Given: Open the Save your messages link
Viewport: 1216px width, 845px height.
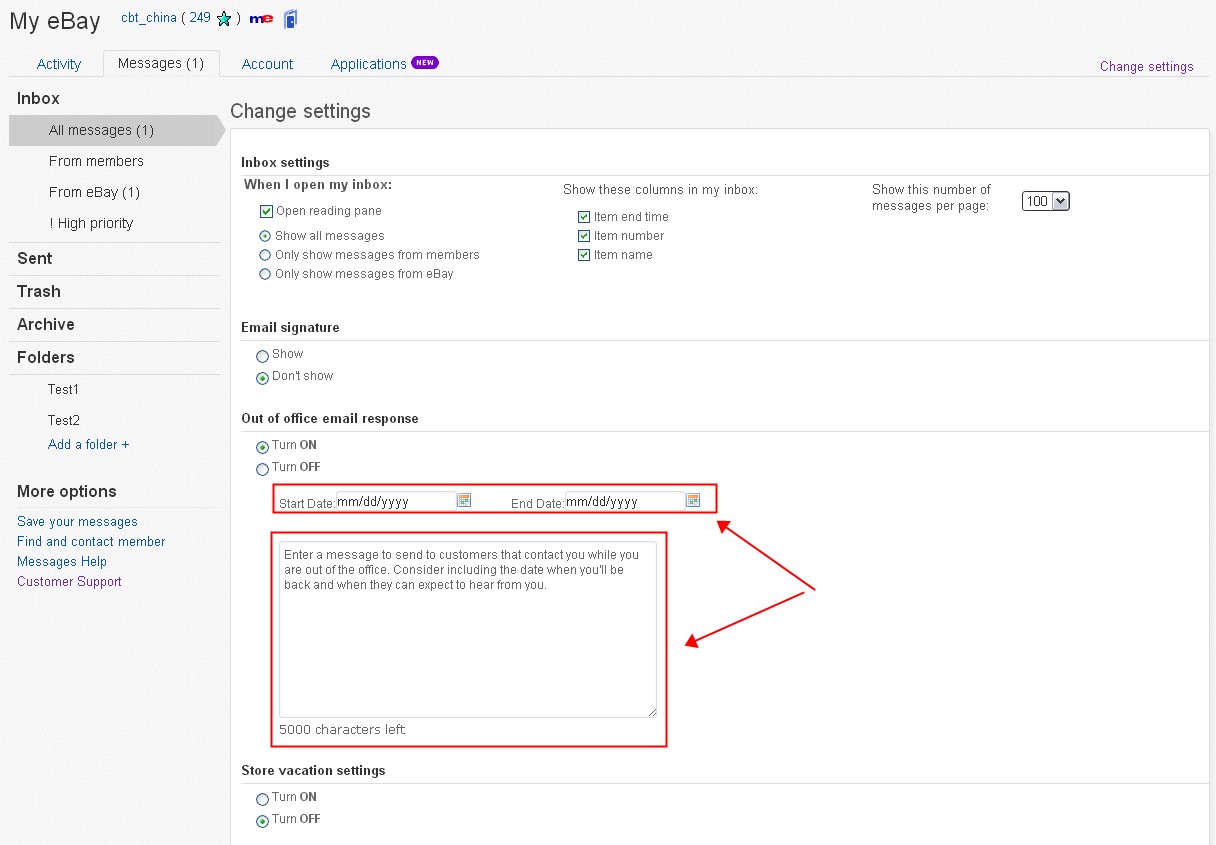Looking at the screenshot, I should [77, 521].
